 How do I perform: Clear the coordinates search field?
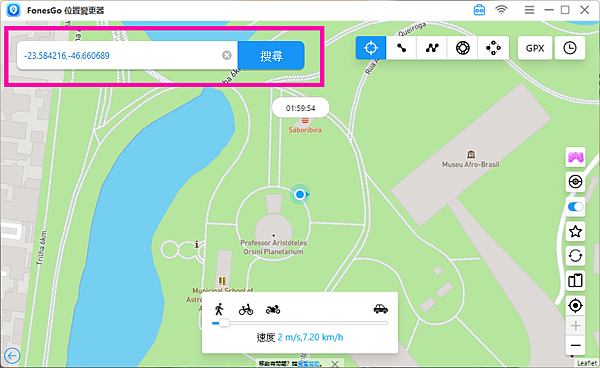point(227,55)
